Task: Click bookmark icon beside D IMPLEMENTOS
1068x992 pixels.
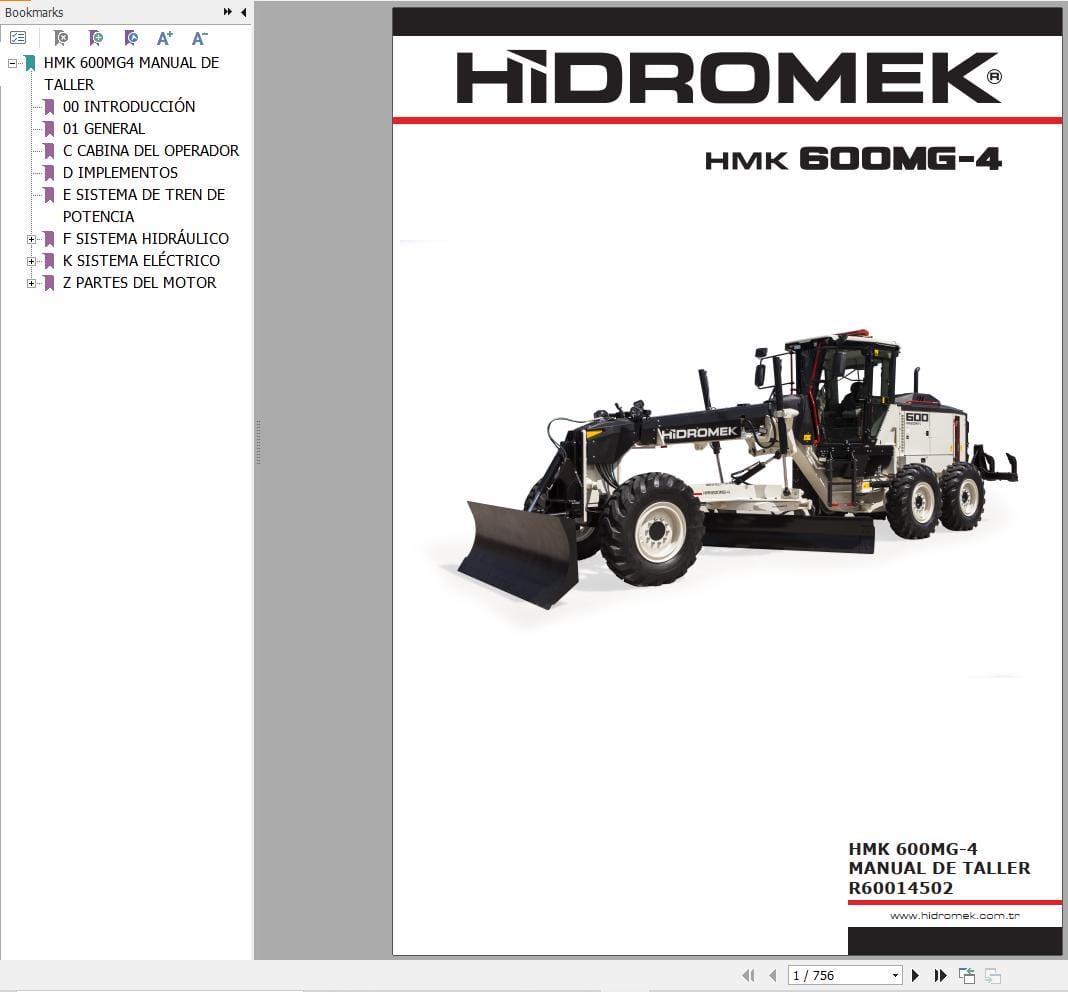Action: click(x=49, y=173)
